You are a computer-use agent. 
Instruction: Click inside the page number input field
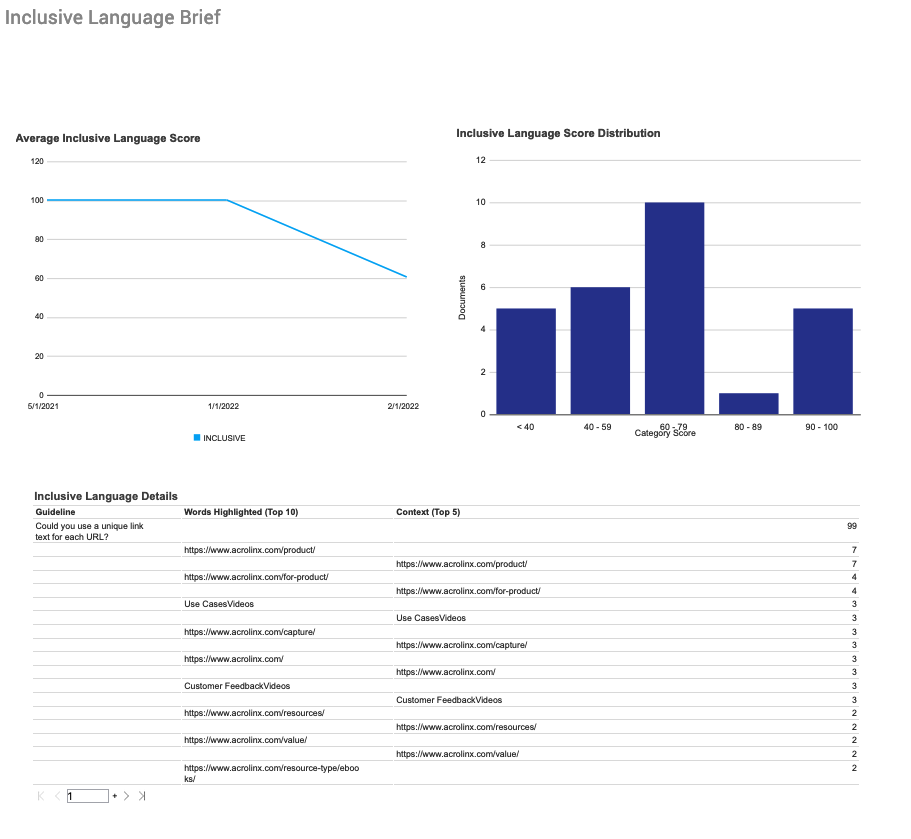87,795
